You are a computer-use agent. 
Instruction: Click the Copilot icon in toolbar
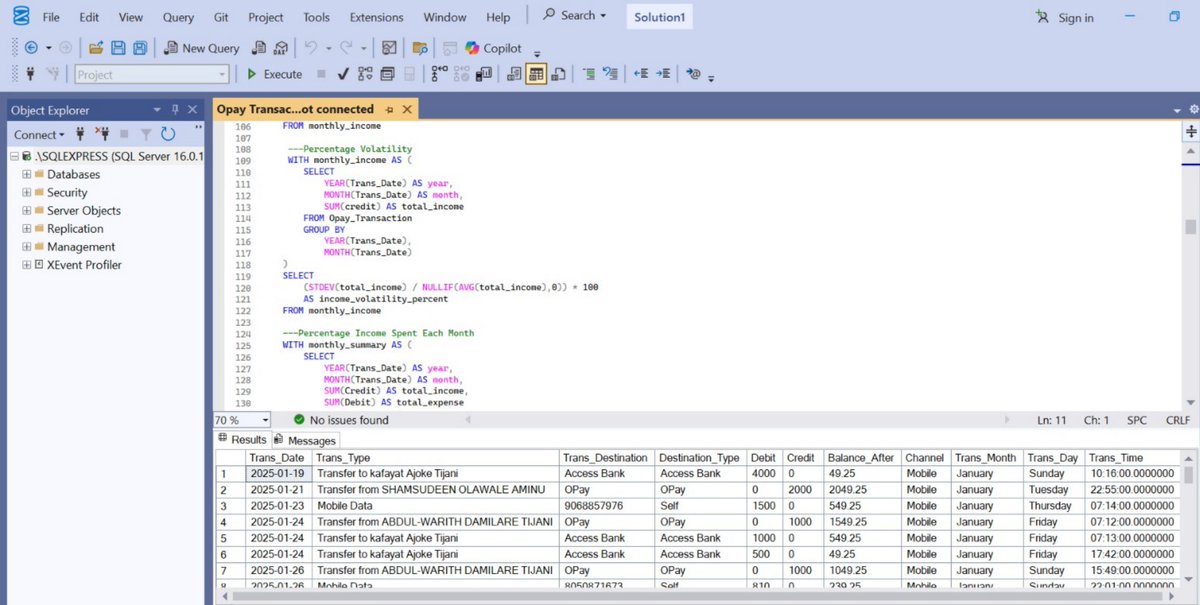(472, 47)
